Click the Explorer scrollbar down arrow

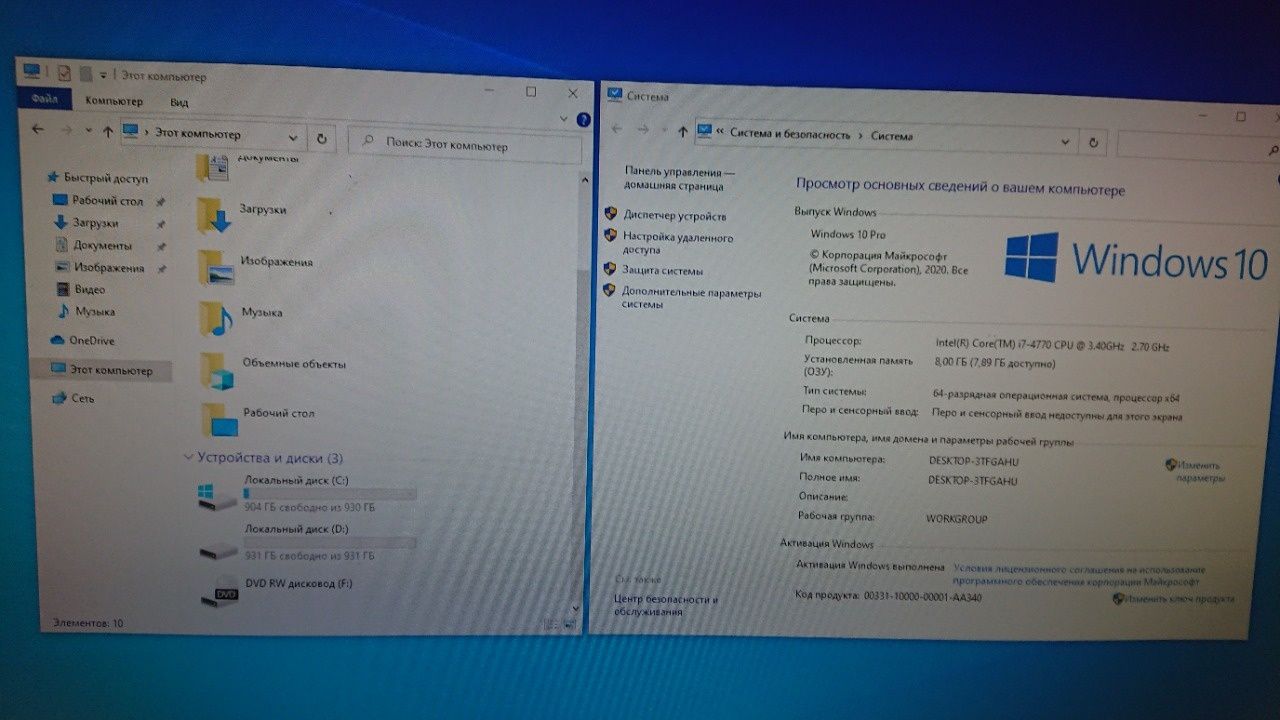point(576,607)
